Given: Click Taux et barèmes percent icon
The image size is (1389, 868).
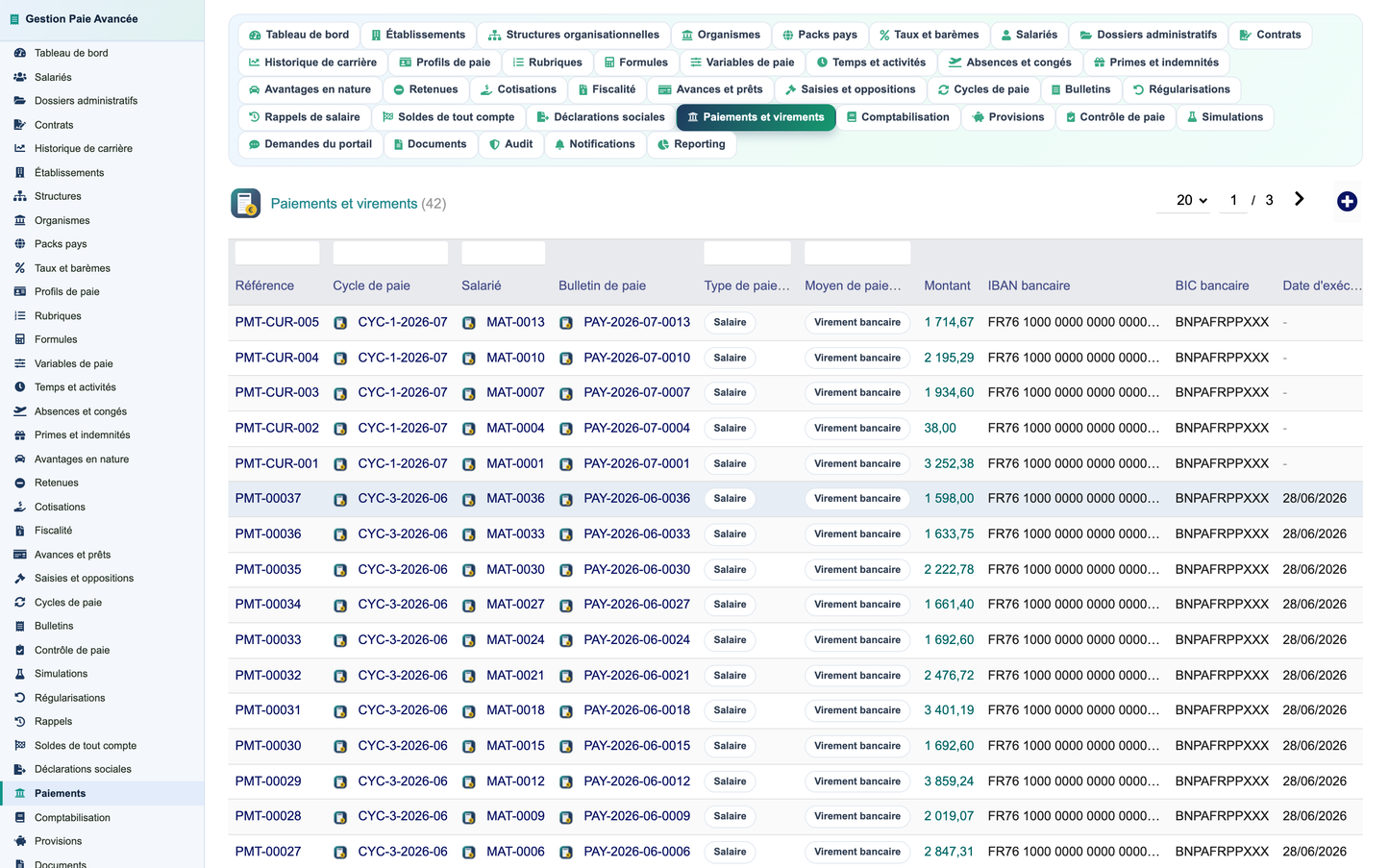Looking at the screenshot, I should [x=20, y=268].
